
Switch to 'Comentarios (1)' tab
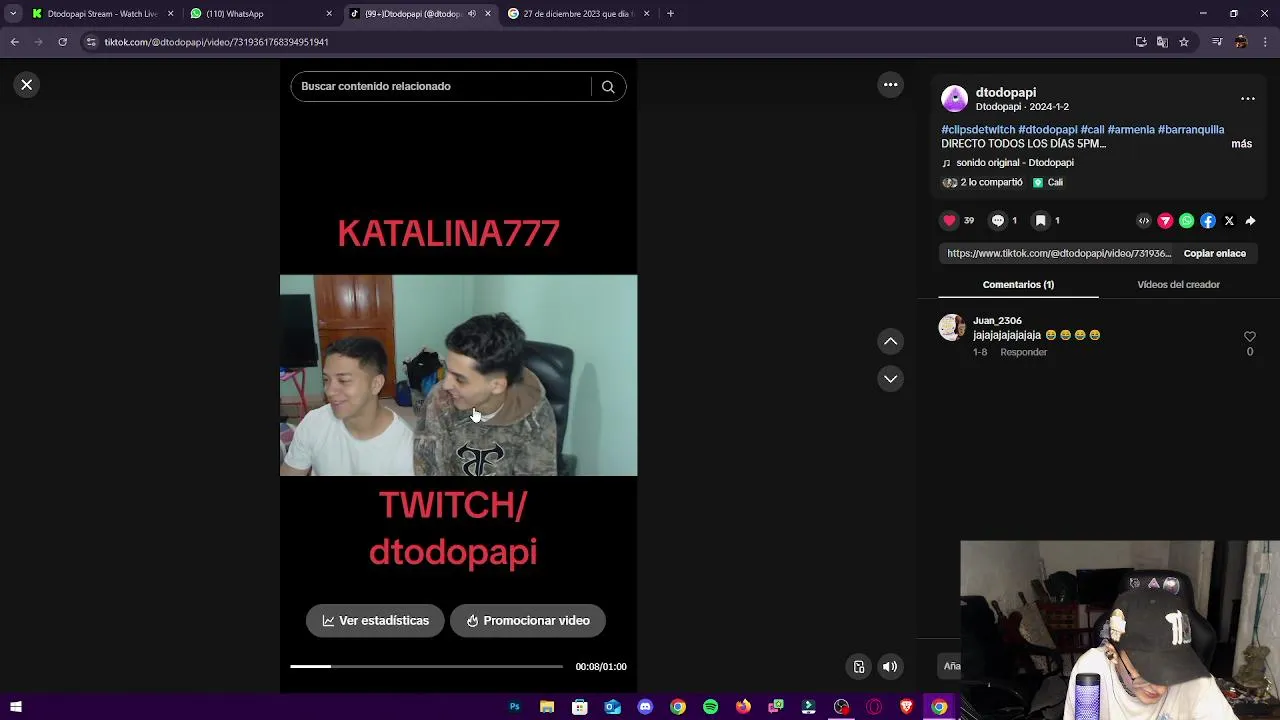click(1018, 285)
